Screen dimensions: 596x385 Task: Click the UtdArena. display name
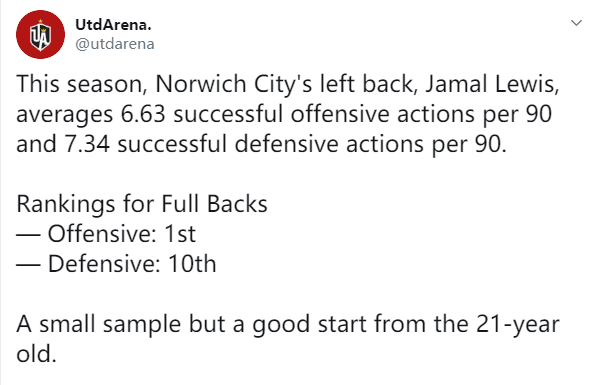(113, 25)
